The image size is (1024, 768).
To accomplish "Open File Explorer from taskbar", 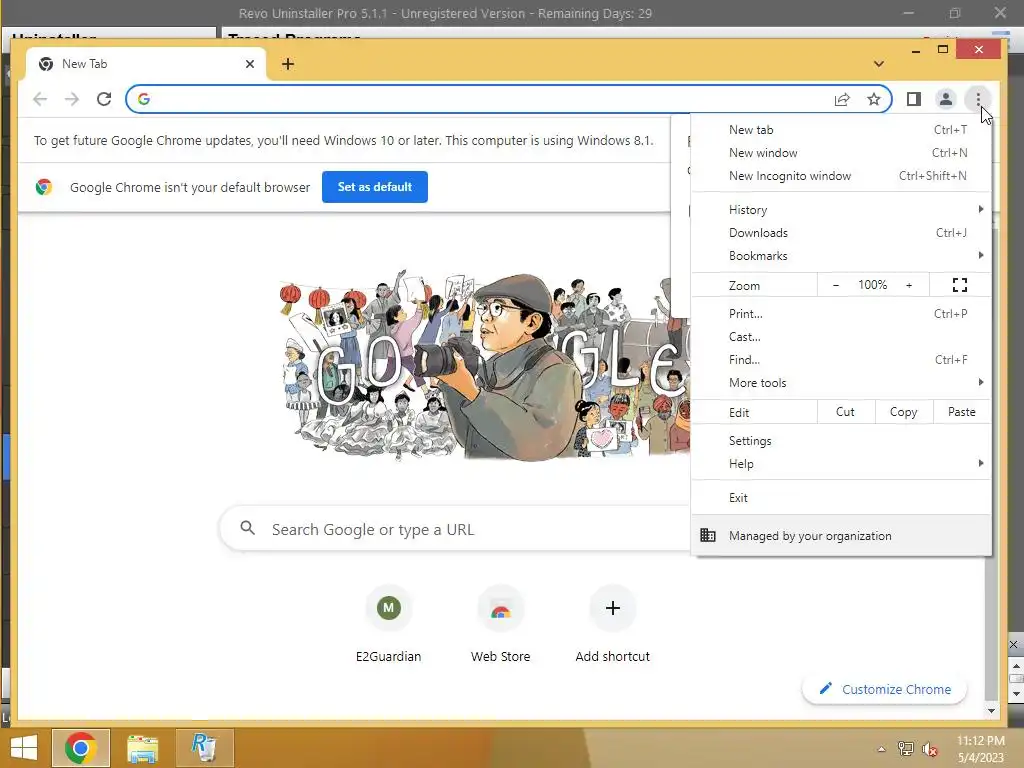I will click(142, 748).
